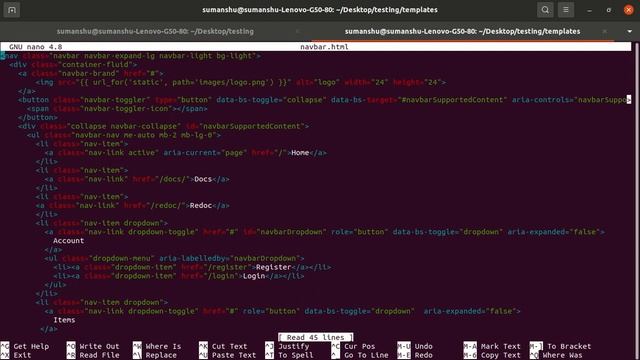Click Go To Line shortcut
Screen dimensions: 640x360
coord(360,355)
